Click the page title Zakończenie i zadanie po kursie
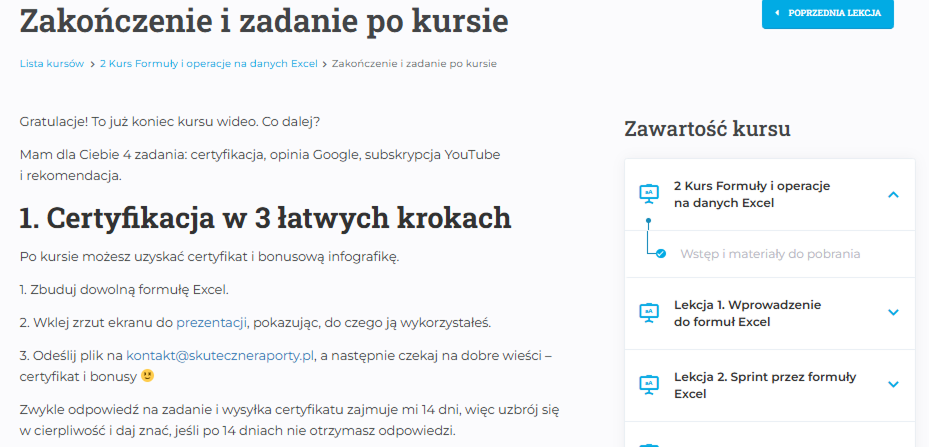Viewport: 929px width, 447px height. click(264, 21)
